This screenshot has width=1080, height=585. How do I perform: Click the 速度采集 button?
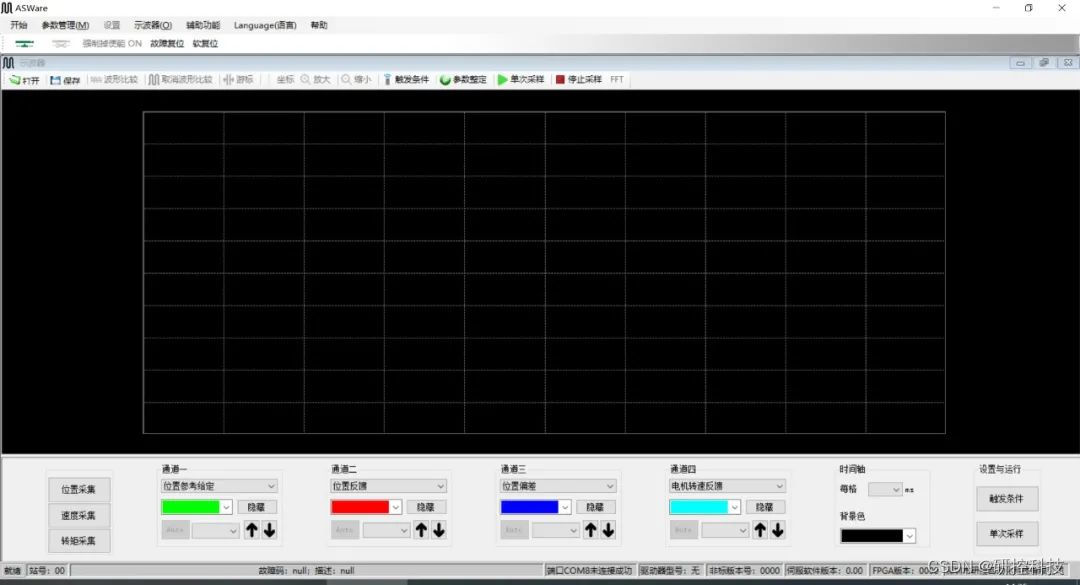79,515
